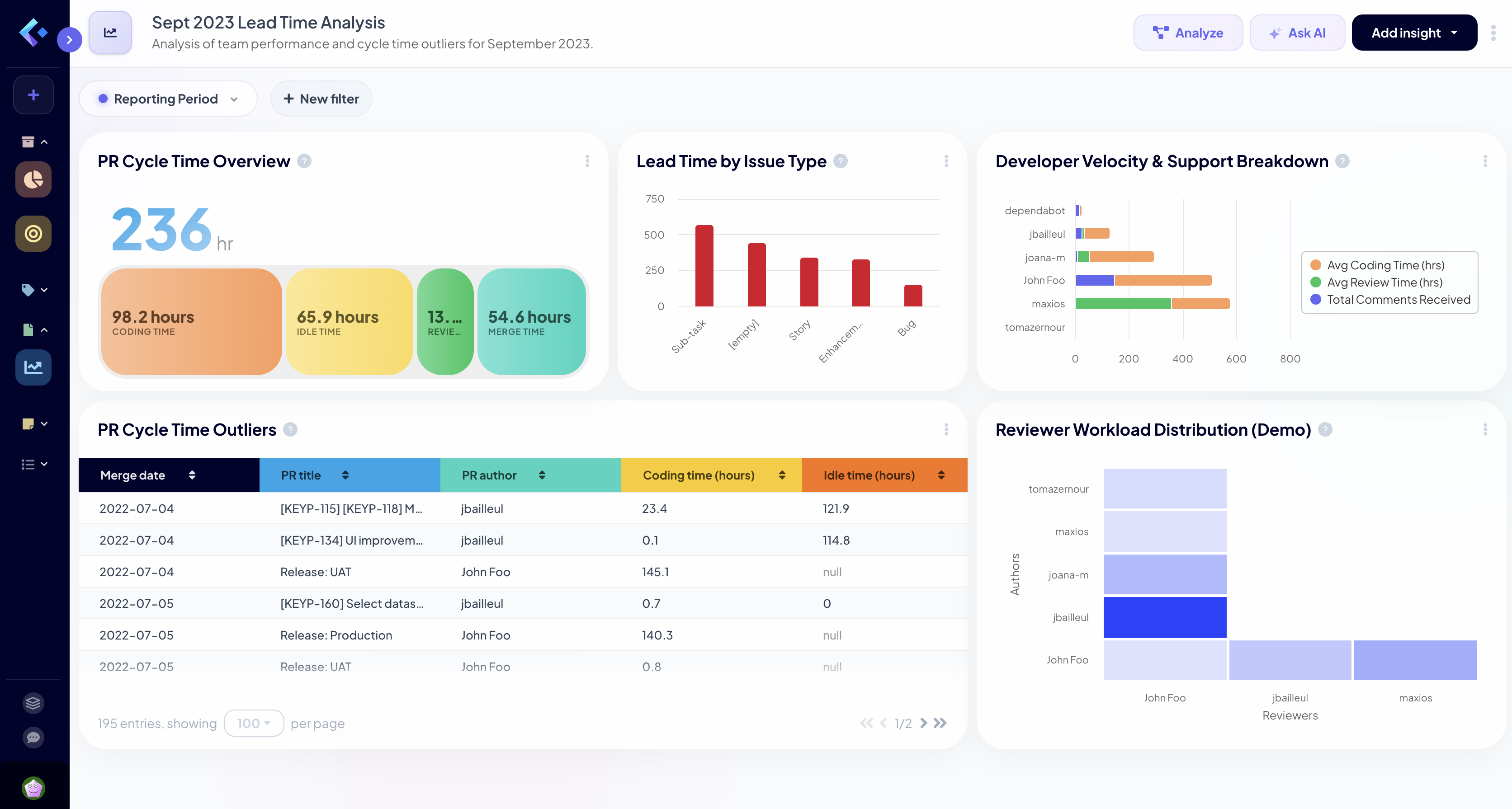Click the plus create button in sidebar
1512x809 pixels.
tap(33, 95)
